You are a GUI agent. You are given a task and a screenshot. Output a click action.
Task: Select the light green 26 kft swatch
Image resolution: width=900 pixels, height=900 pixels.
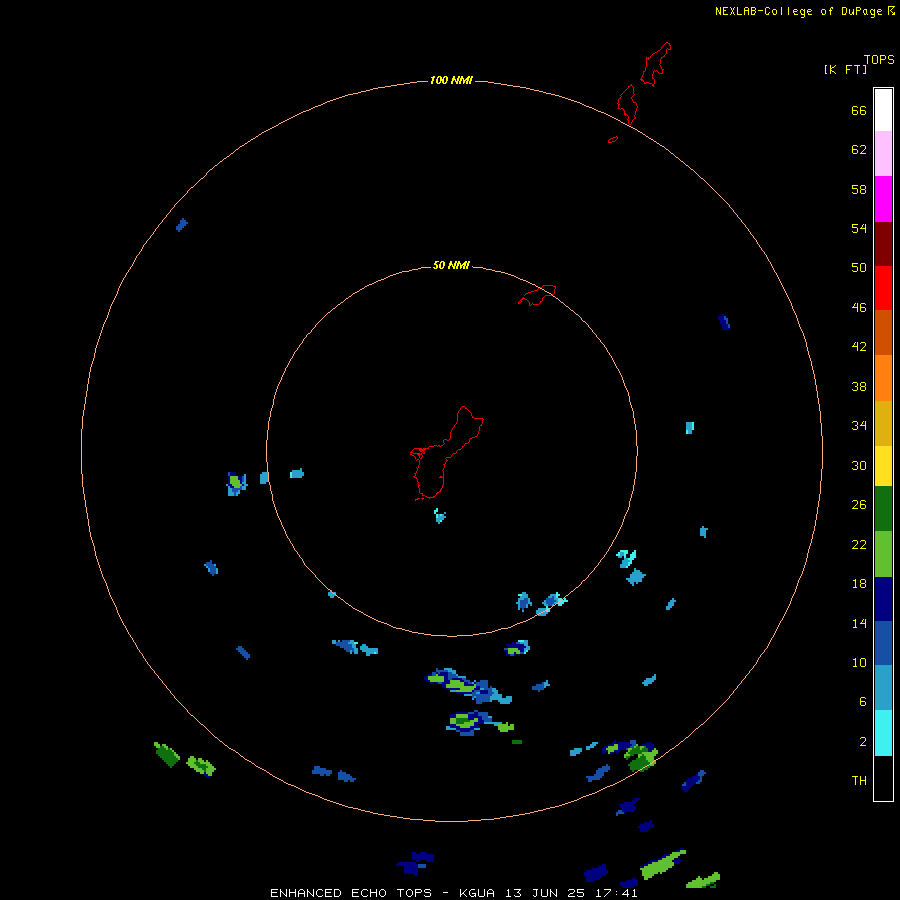coord(883,554)
